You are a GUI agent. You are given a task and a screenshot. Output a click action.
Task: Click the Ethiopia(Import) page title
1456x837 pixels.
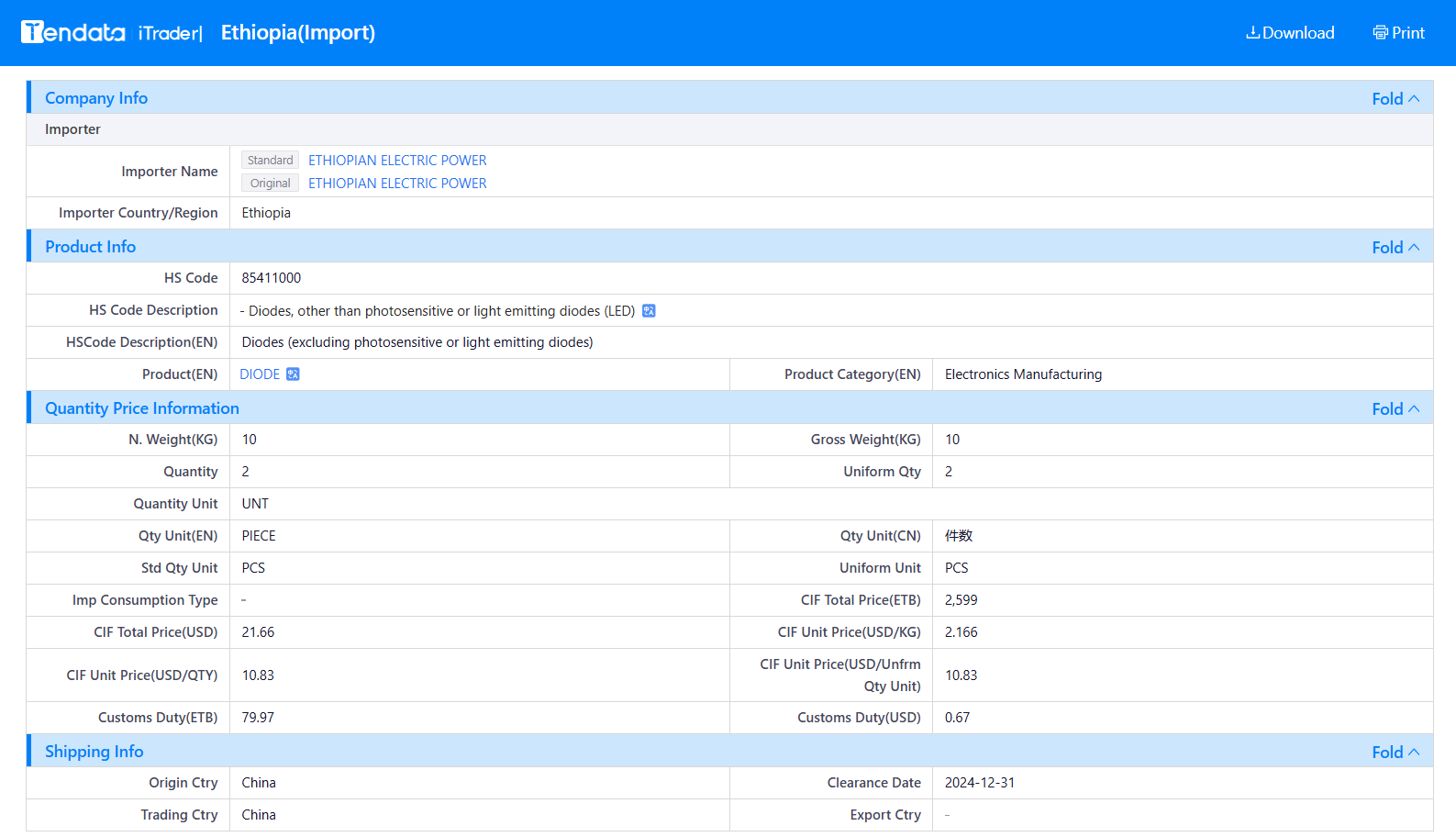298,33
